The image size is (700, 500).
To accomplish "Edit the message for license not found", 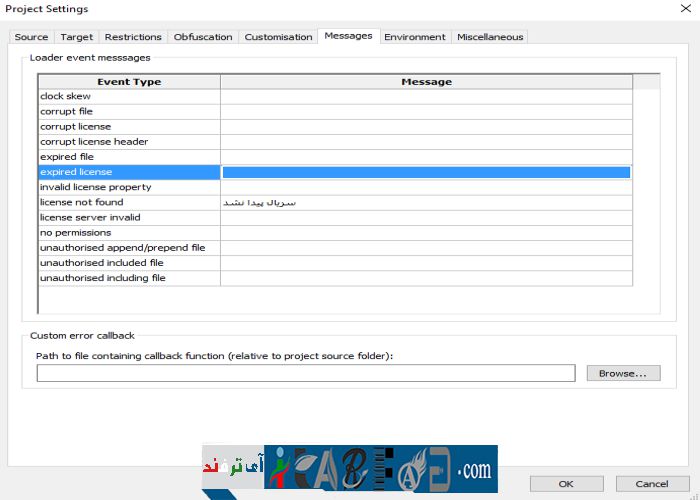I will coord(426,202).
